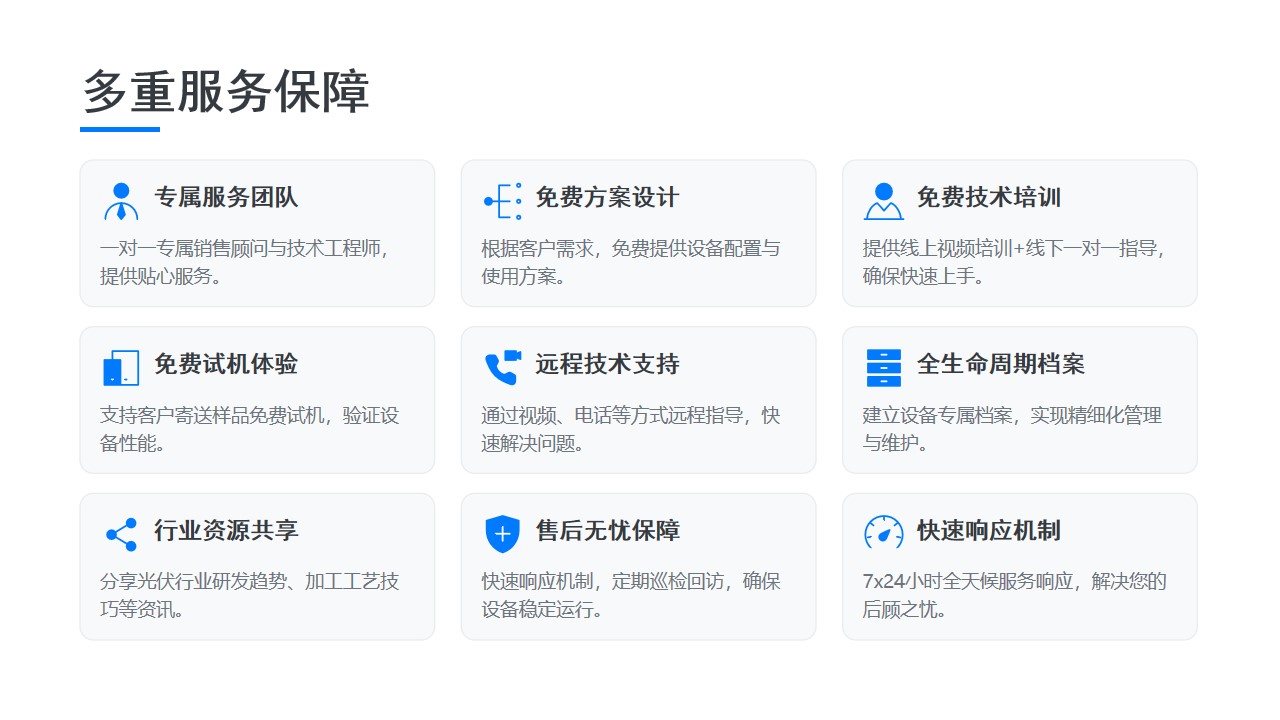Screen dimensions: 1280x720
Task: Click the share icon beside 行业资源共享
Action: 121,534
